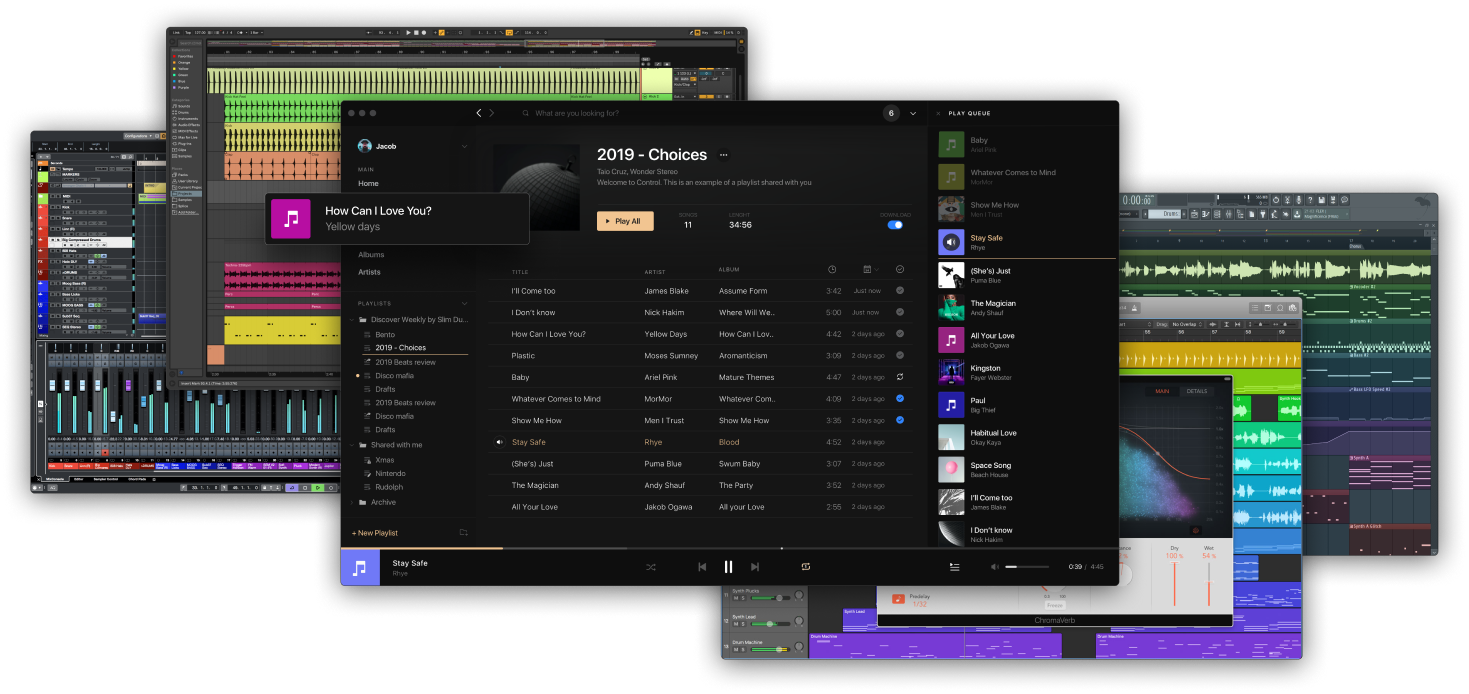Click the playlist icon next to Bento
This screenshot has width=1469, height=694.
pos(367,334)
